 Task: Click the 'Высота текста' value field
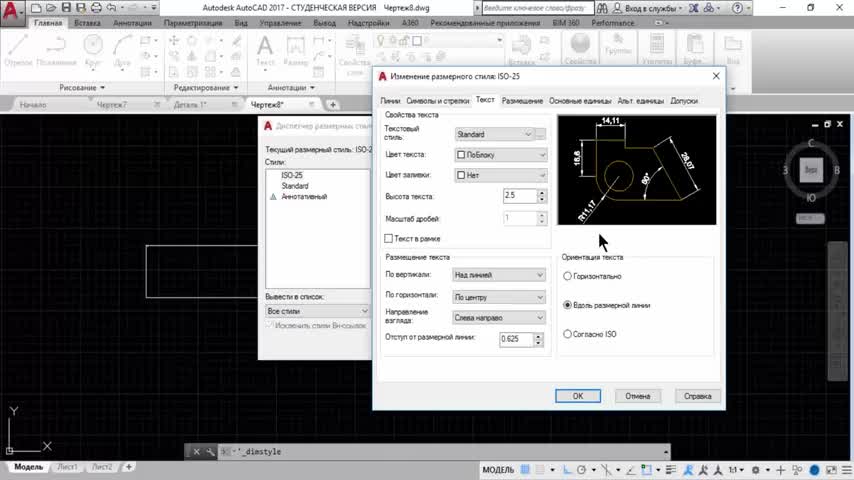pos(520,196)
